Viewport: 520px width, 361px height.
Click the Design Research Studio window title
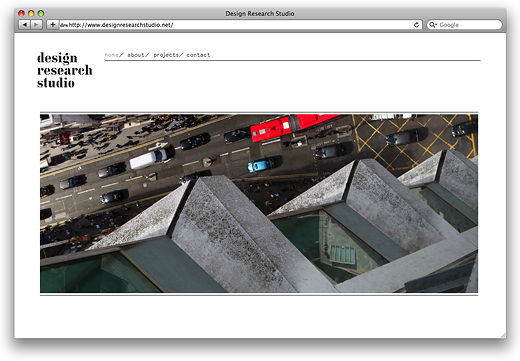(x=260, y=14)
